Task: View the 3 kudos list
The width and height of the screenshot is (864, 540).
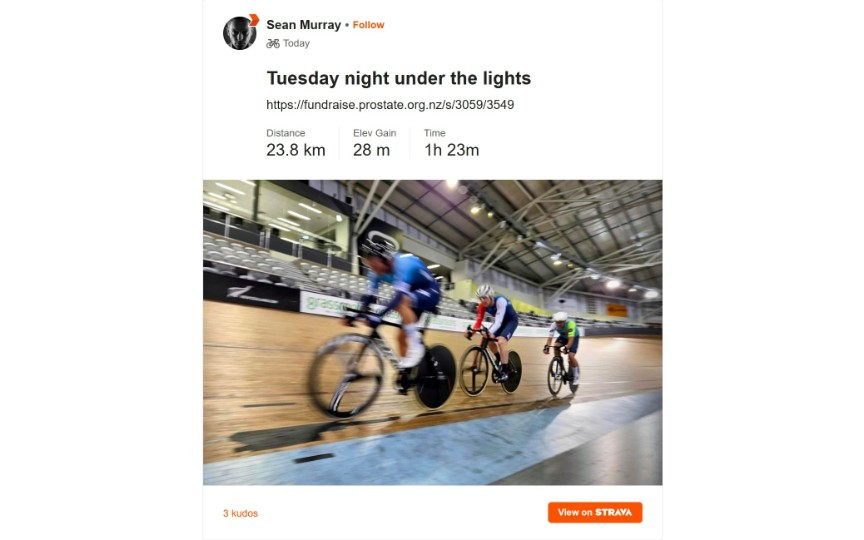Action: click(240, 513)
